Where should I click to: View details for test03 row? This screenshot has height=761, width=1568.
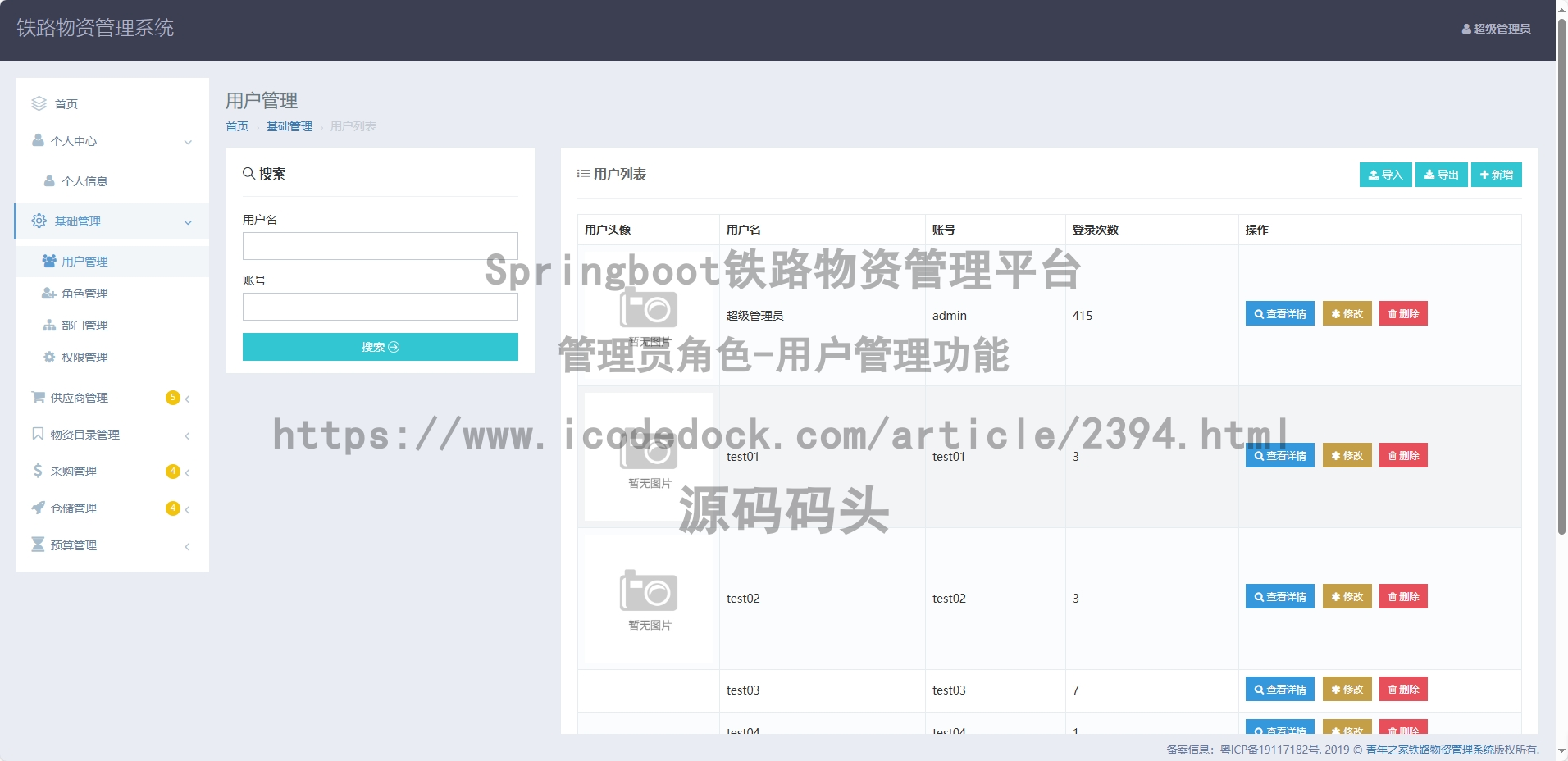pos(1280,690)
